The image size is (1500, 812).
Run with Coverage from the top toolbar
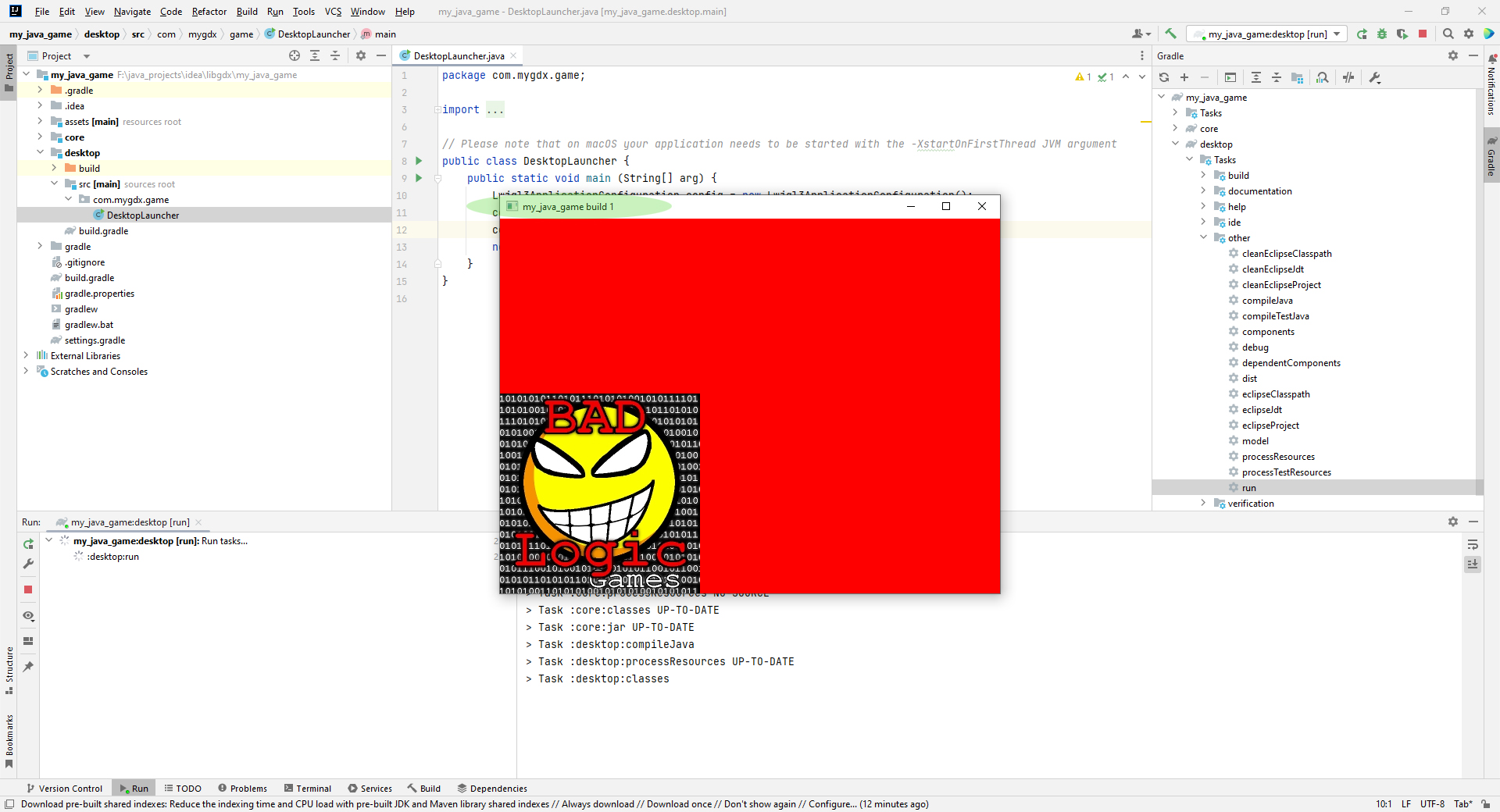click(x=1402, y=34)
